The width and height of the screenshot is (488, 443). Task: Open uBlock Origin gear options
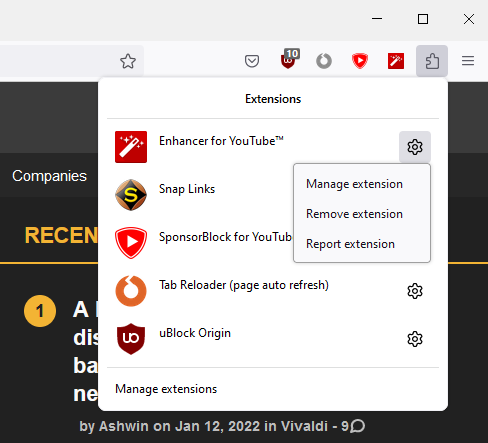[x=415, y=339]
